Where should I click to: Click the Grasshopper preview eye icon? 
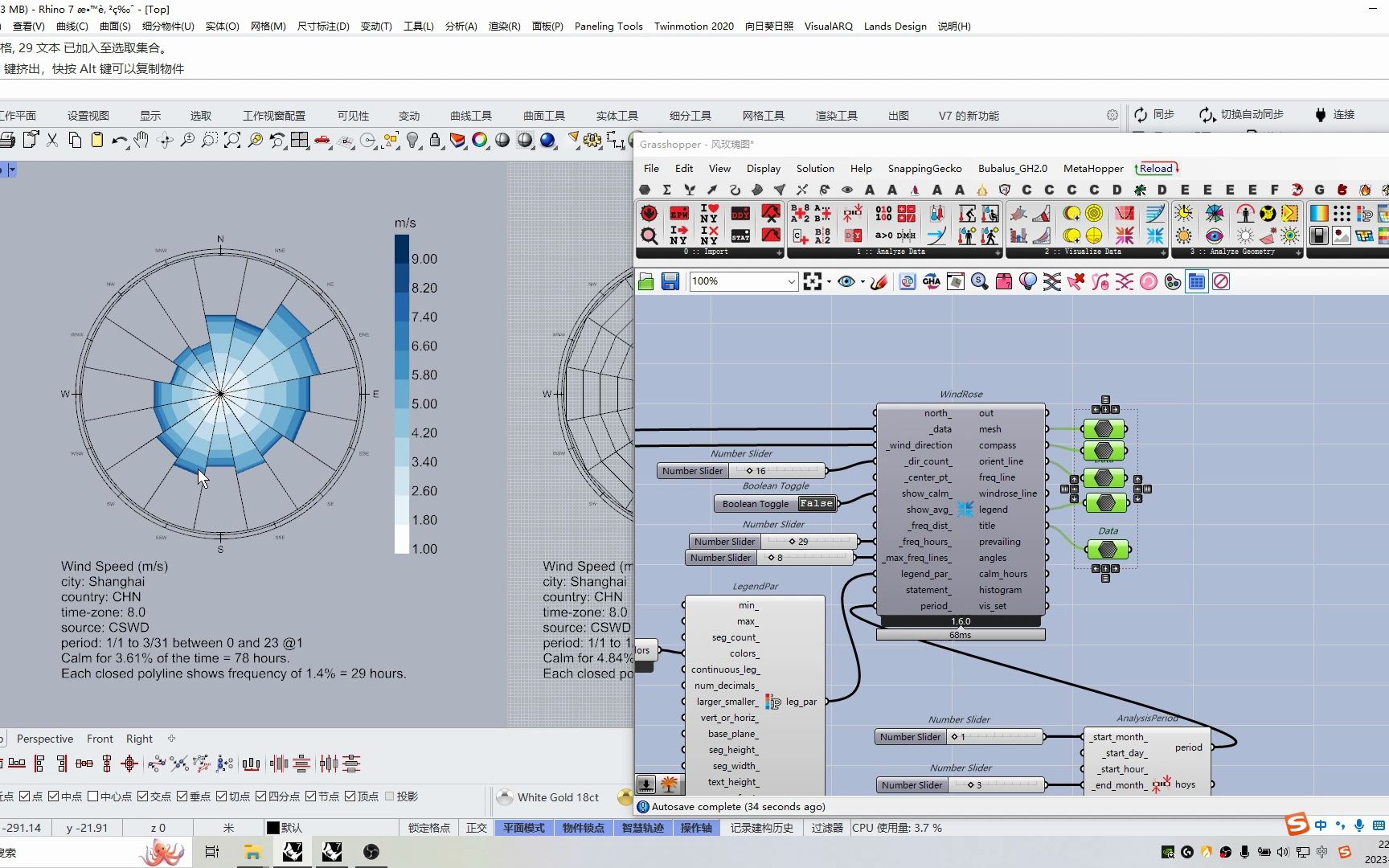pyautogui.click(x=846, y=281)
